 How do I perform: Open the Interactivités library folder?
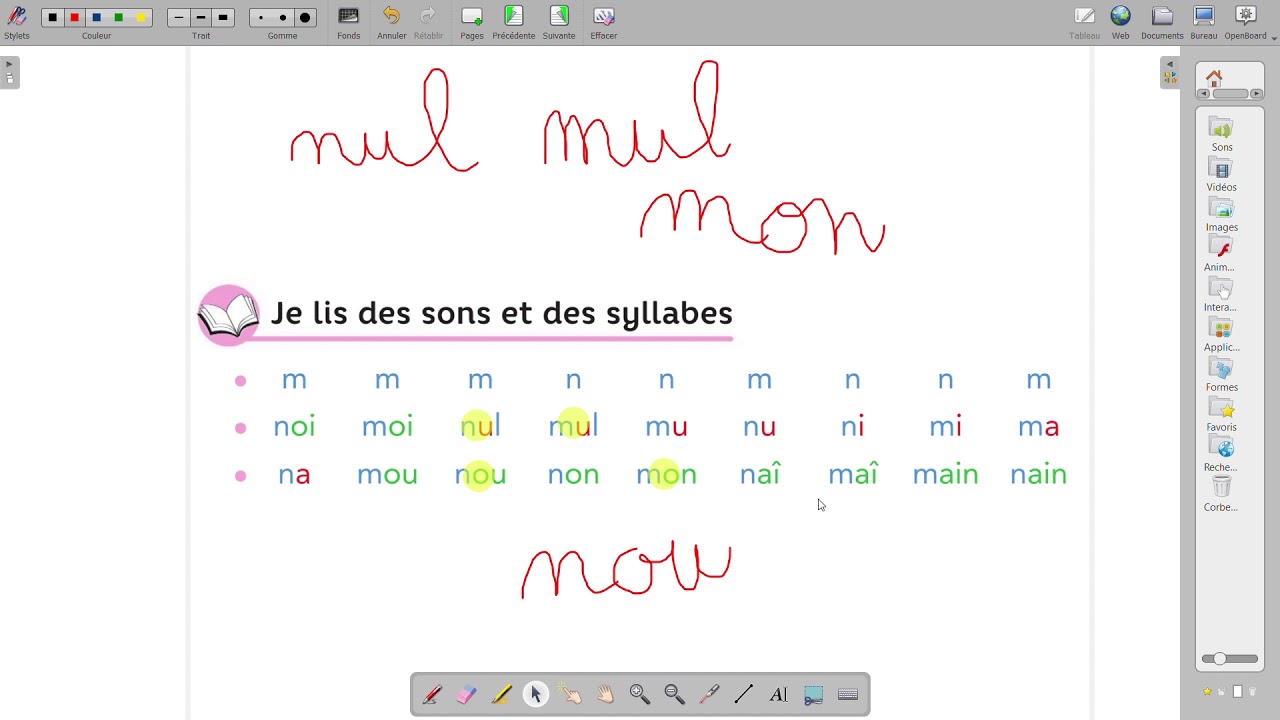[1221, 295]
